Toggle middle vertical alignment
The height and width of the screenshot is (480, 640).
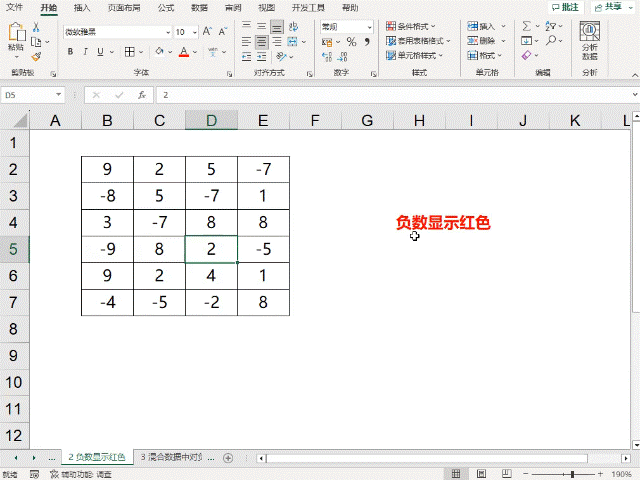[x=262, y=26]
